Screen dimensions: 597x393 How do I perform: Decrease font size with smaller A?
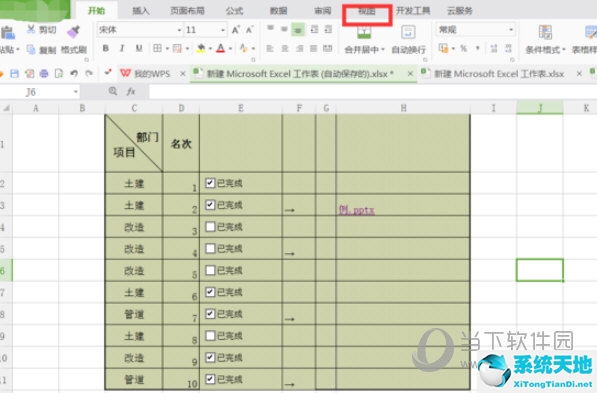(249, 30)
